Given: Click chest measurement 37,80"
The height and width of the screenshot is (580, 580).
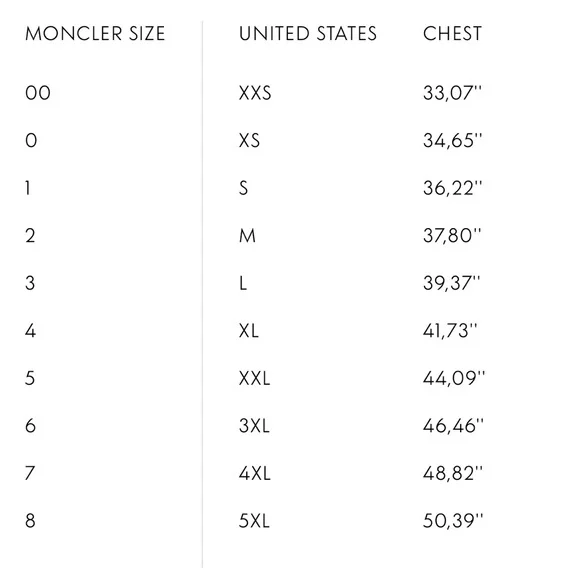Looking at the screenshot, I should 452,236.
